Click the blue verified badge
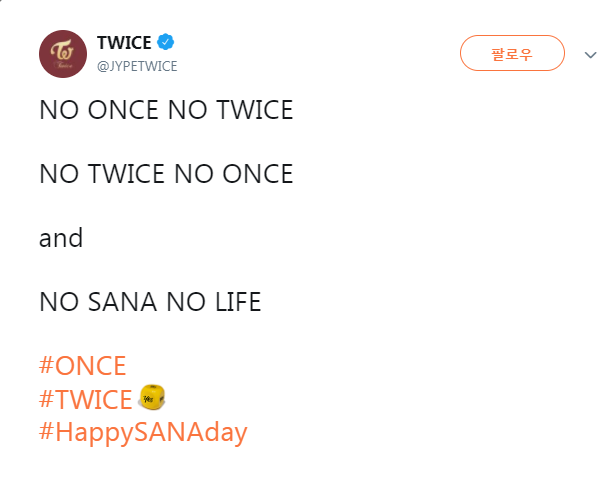This screenshot has width=612, height=481. pos(167,43)
